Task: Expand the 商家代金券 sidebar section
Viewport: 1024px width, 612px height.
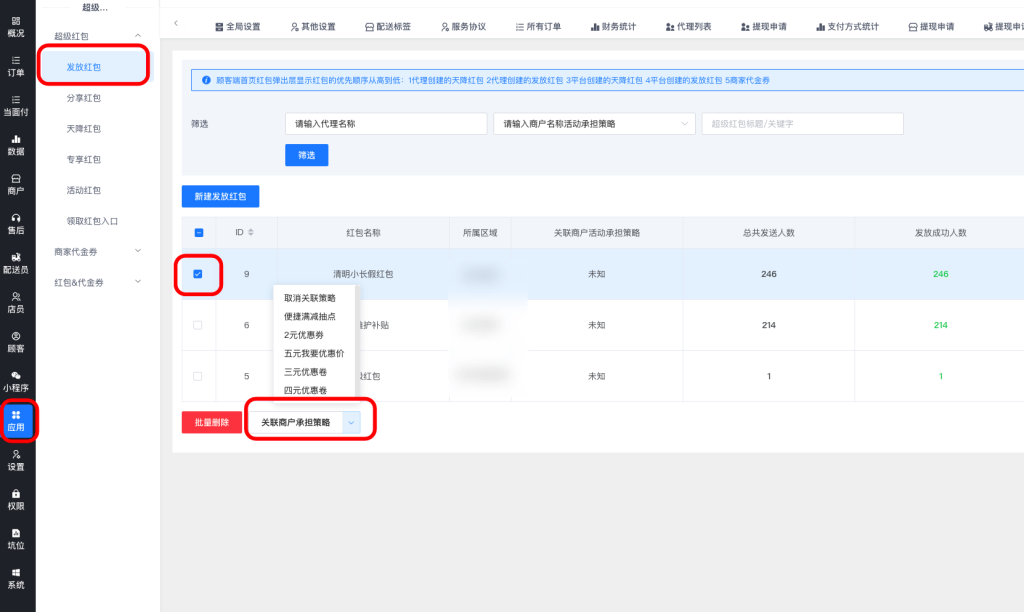Action: click(97, 252)
